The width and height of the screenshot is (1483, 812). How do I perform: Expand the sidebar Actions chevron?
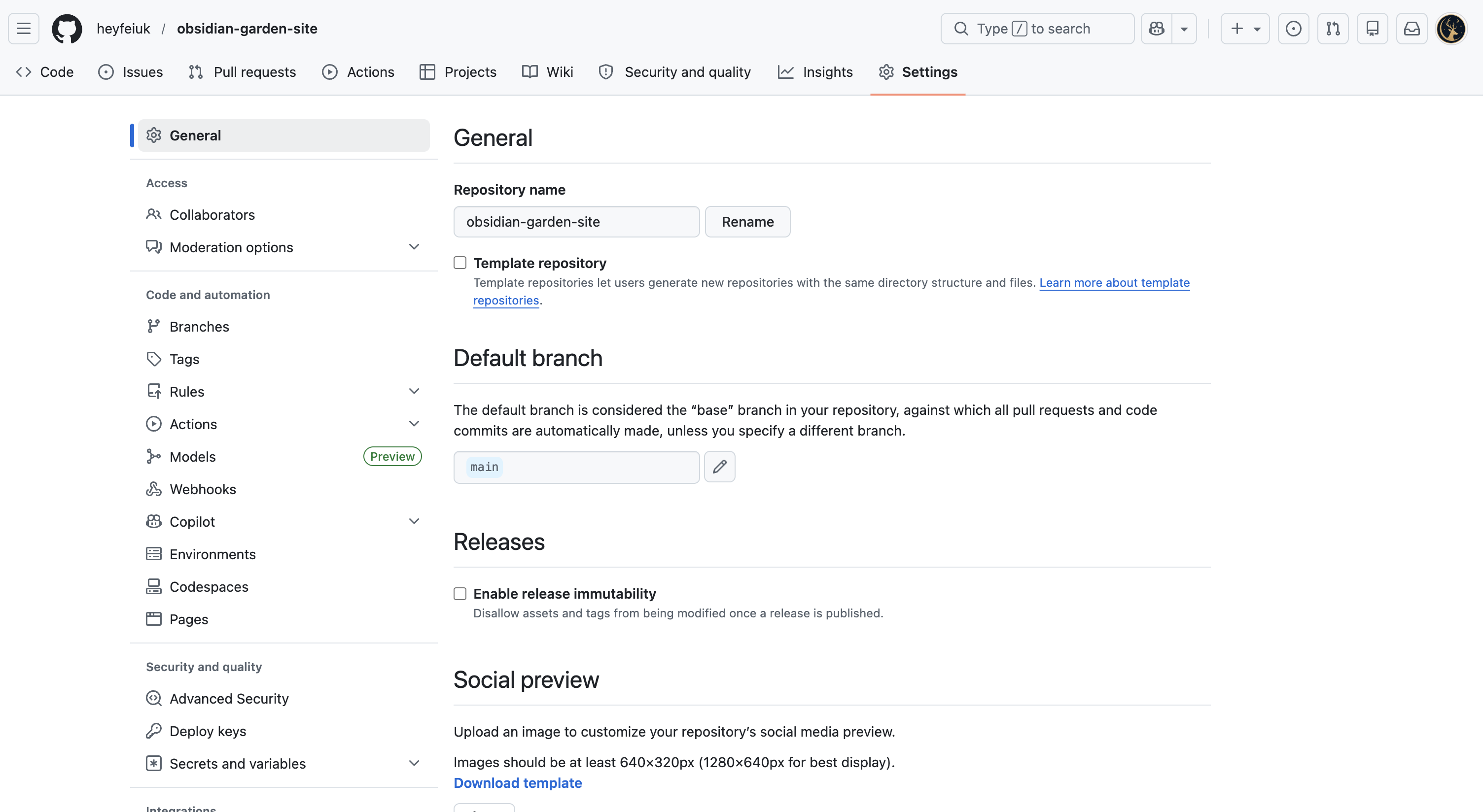(414, 424)
